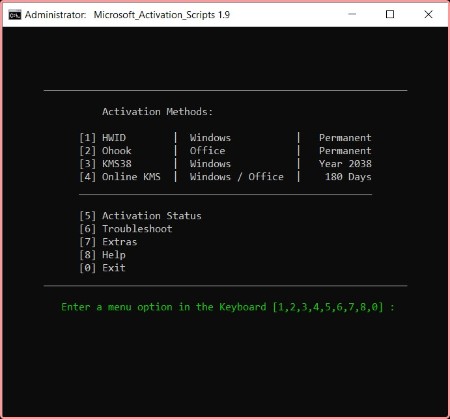Screen dimensions: 450x419
Task: Click 'Office' in the Ohook row
Action: click(207, 151)
